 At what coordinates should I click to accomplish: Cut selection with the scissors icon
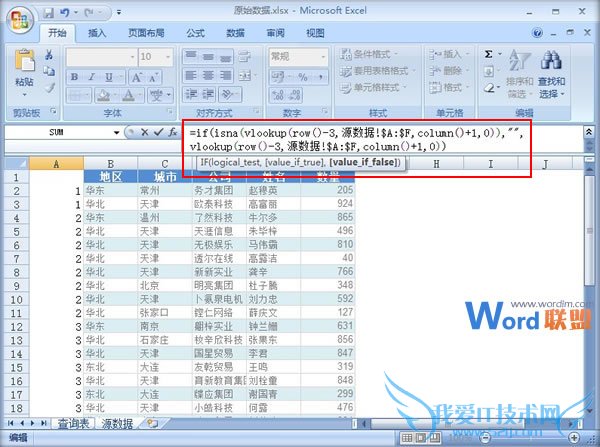(x=49, y=55)
